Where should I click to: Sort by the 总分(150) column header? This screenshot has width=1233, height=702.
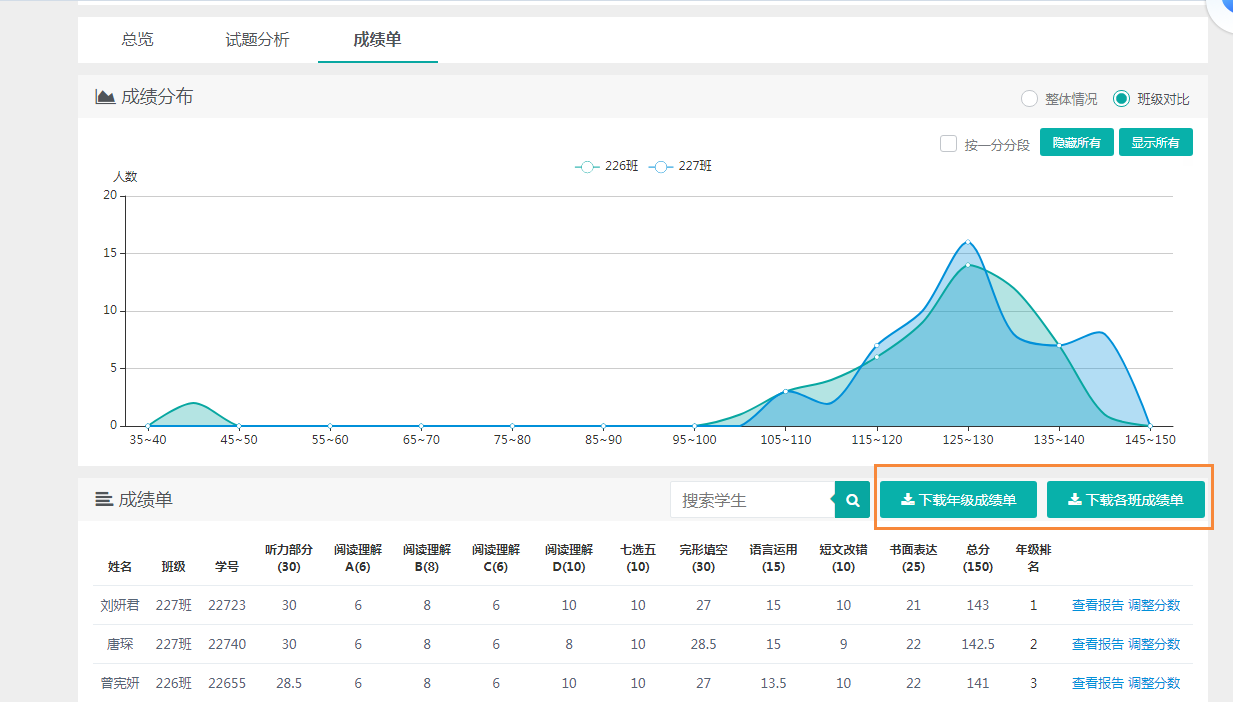click(x=977, y=558)
